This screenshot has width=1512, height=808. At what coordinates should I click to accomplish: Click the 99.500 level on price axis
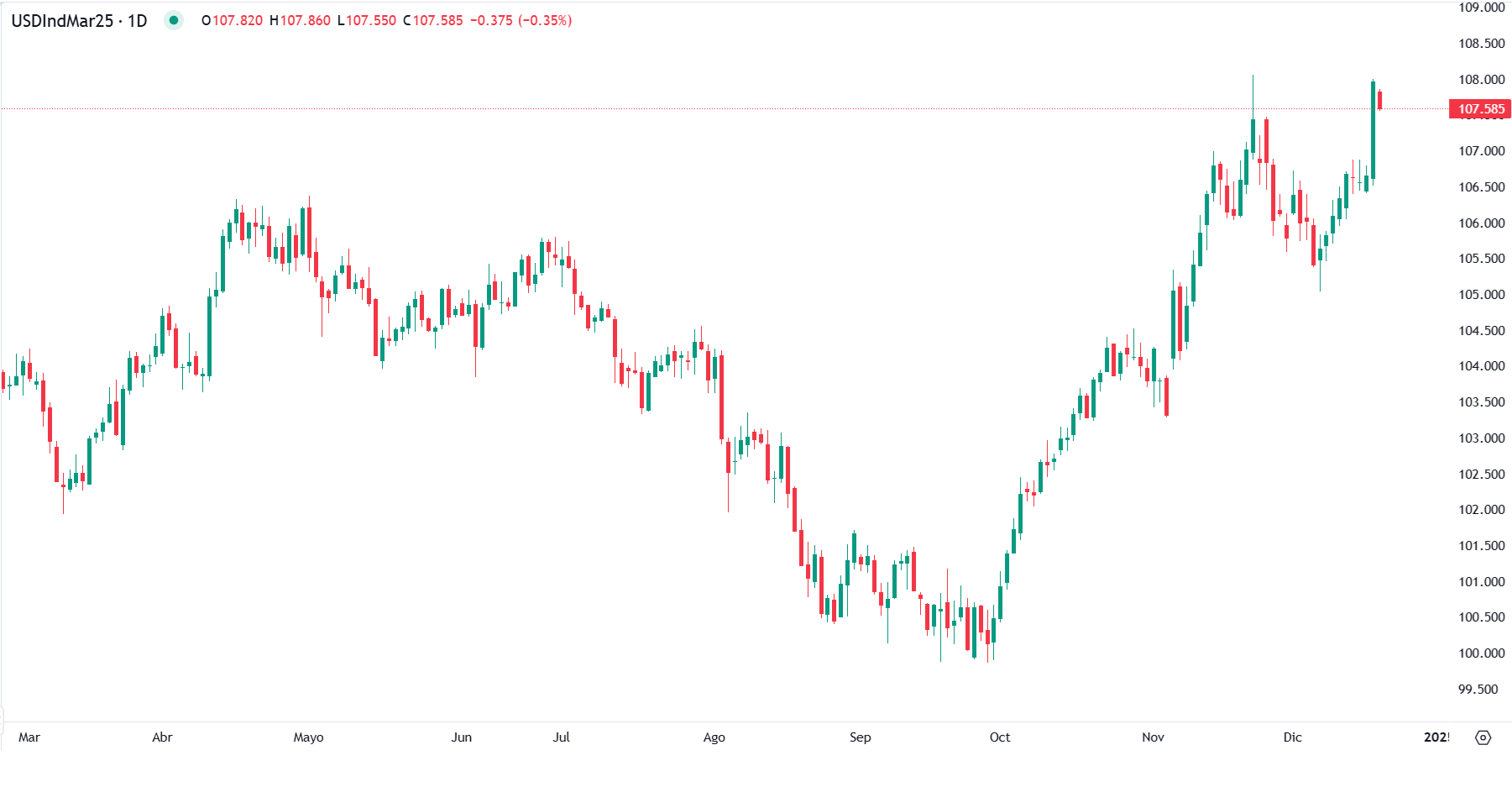pos(1479,688)
